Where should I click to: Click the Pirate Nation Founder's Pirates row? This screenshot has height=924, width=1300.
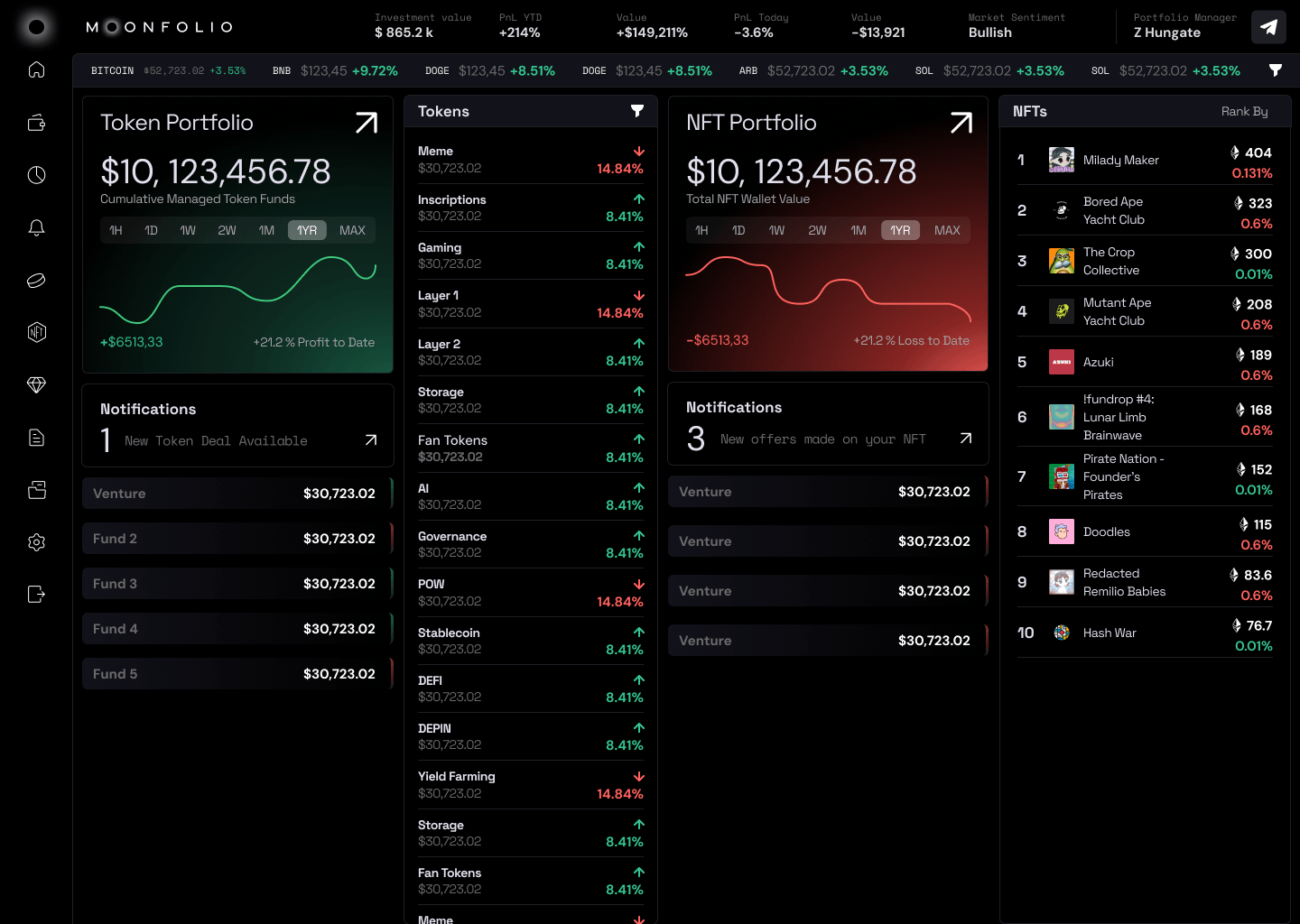[1145, 476]
